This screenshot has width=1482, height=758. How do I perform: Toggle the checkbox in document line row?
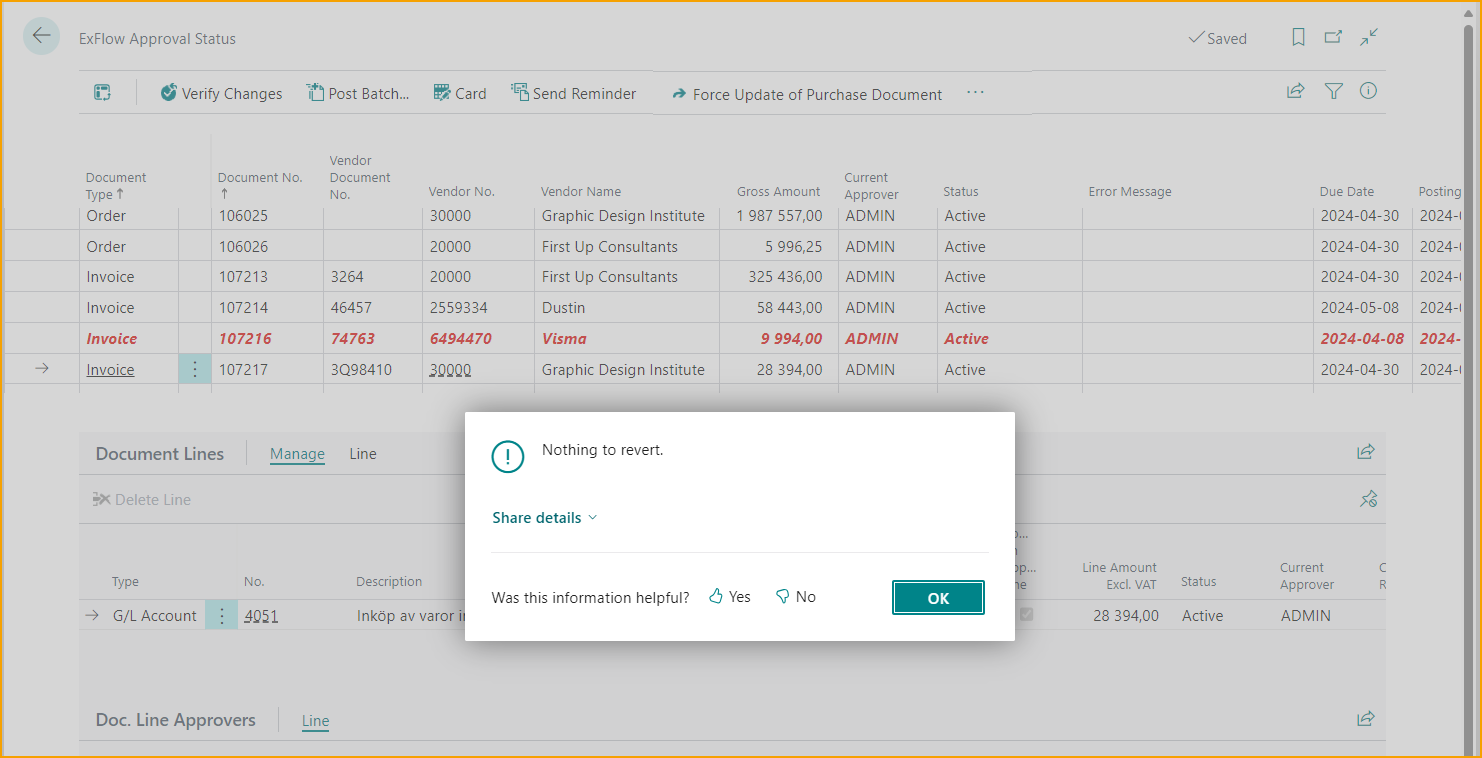coord(1026,615)
